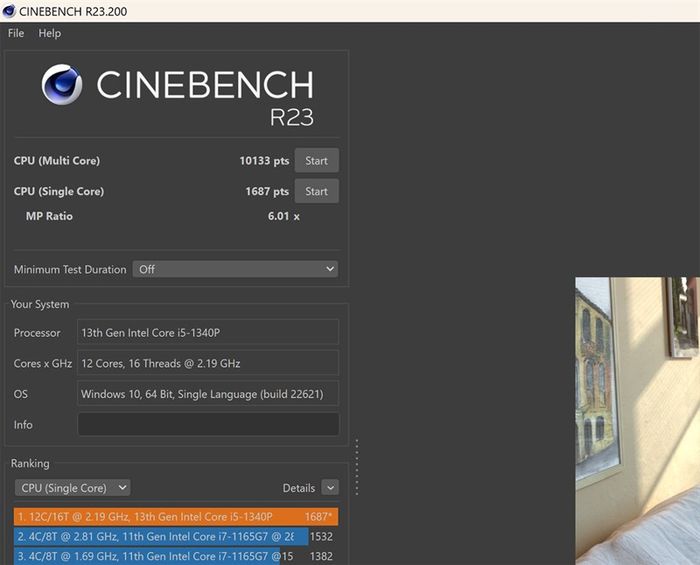Open the File menu
Image resolution: width=700 pixels, height=565 pixels.
16,33
